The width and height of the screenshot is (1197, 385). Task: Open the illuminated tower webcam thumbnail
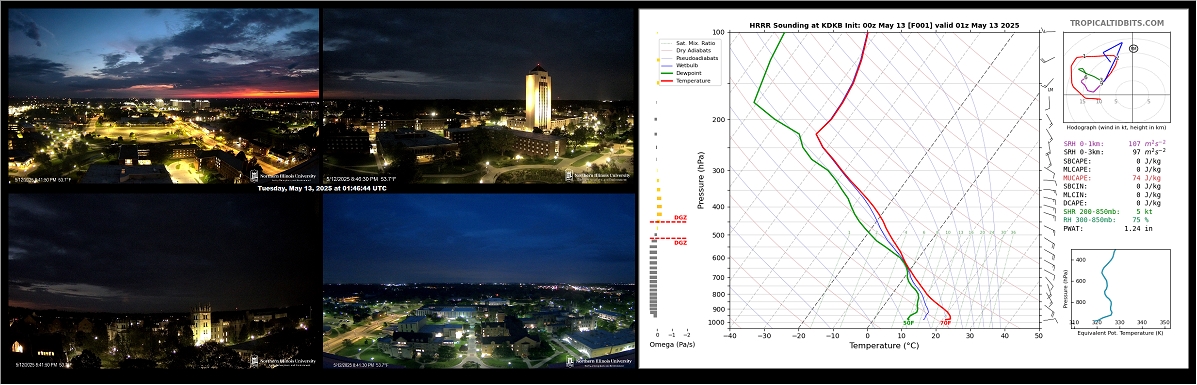[479, 95]
